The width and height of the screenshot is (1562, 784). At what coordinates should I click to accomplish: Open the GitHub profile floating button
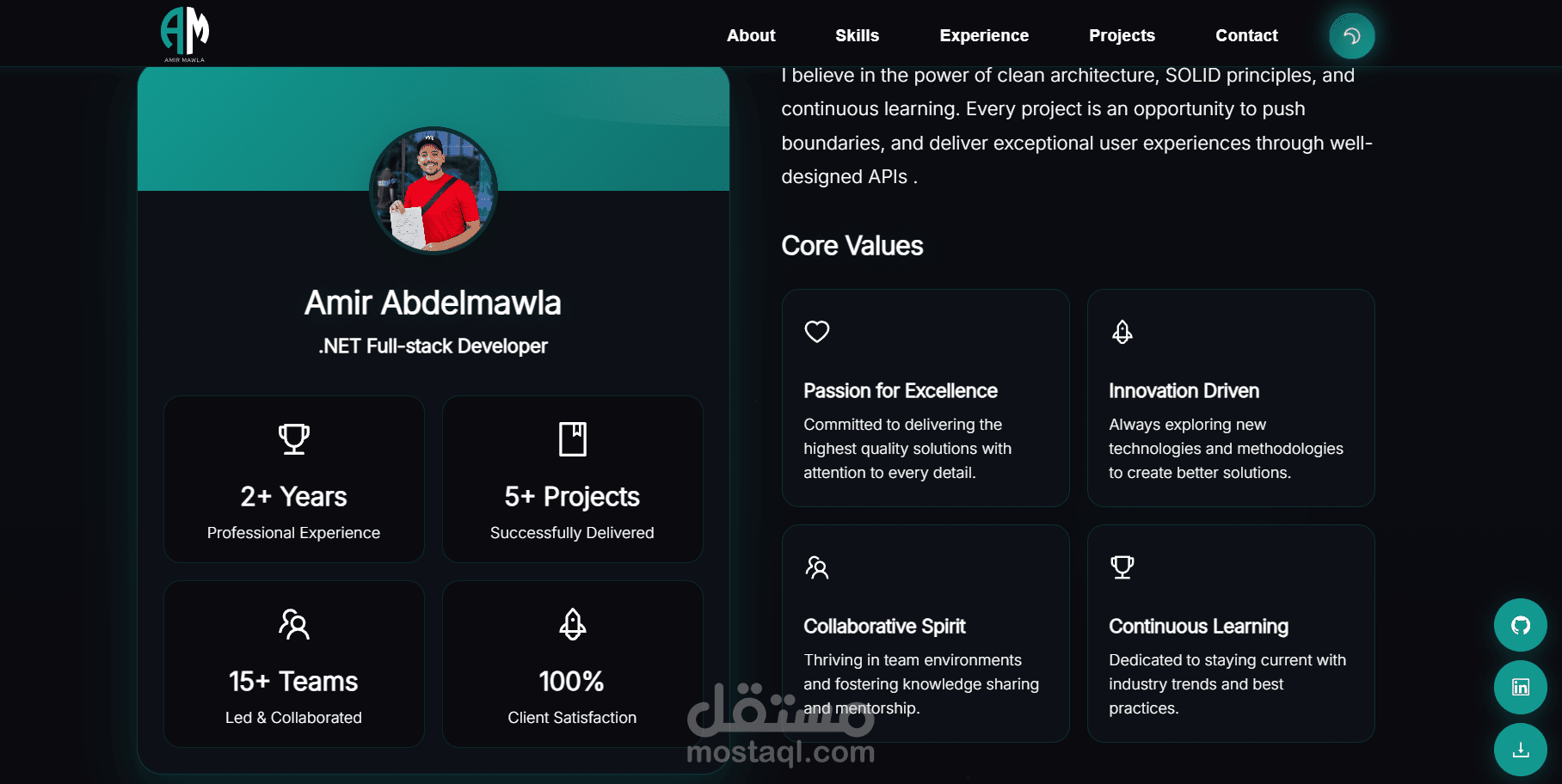1520,625
